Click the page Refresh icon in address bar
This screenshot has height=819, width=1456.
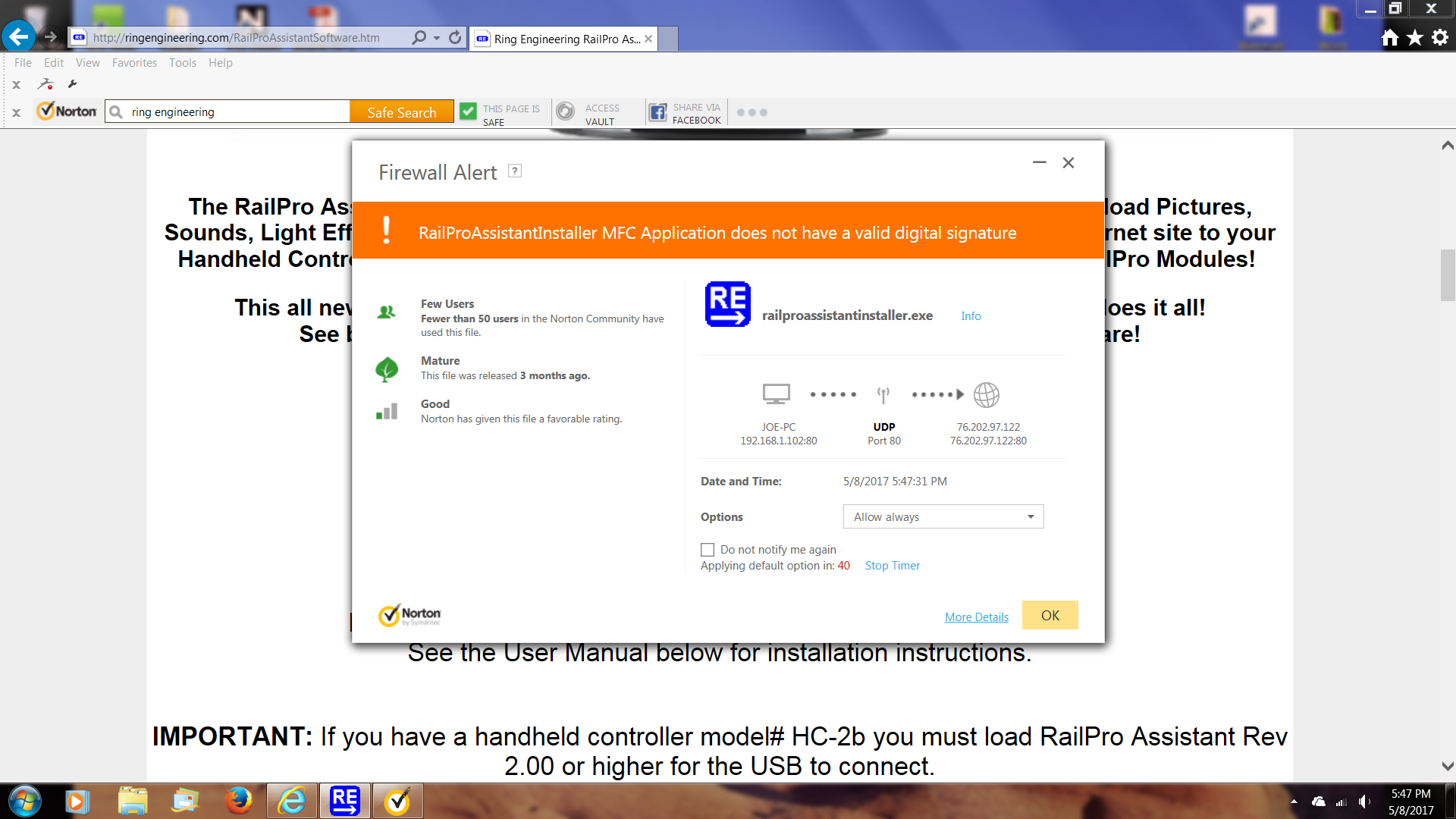pyautogui.click(x=455, y=37)
